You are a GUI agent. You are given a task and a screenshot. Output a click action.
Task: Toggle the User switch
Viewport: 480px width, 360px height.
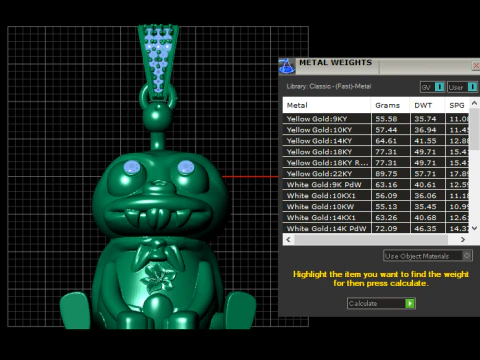point(462,87)
